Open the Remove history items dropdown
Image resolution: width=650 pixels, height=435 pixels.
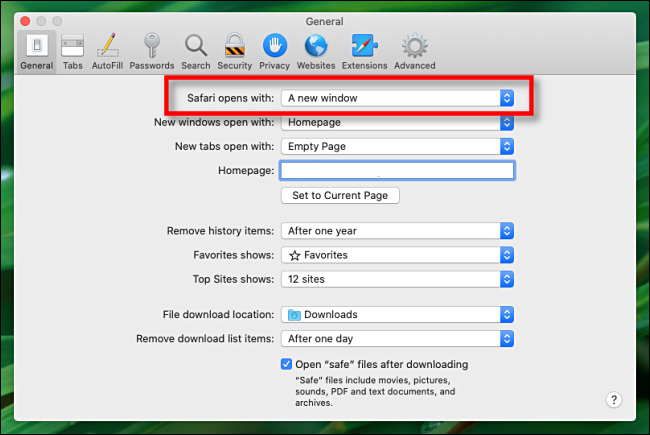pyautogui.click(x=397, y=230)
